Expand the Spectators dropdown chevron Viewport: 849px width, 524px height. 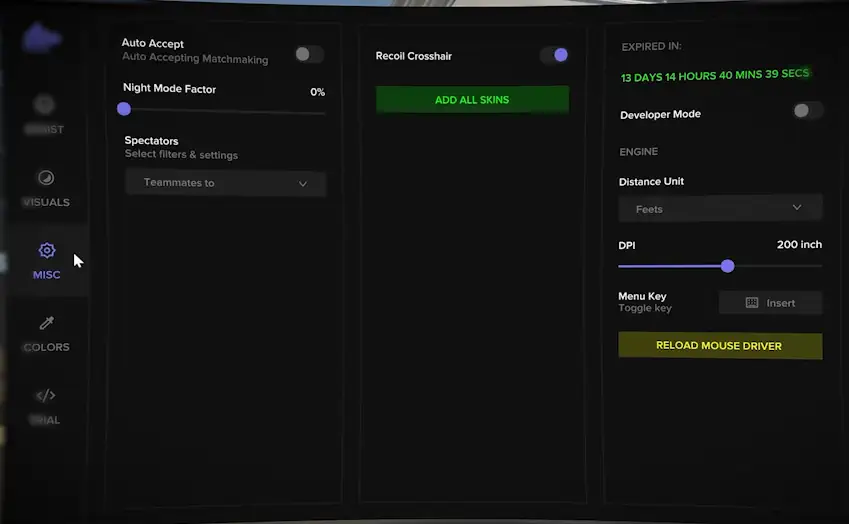(303, 184)
